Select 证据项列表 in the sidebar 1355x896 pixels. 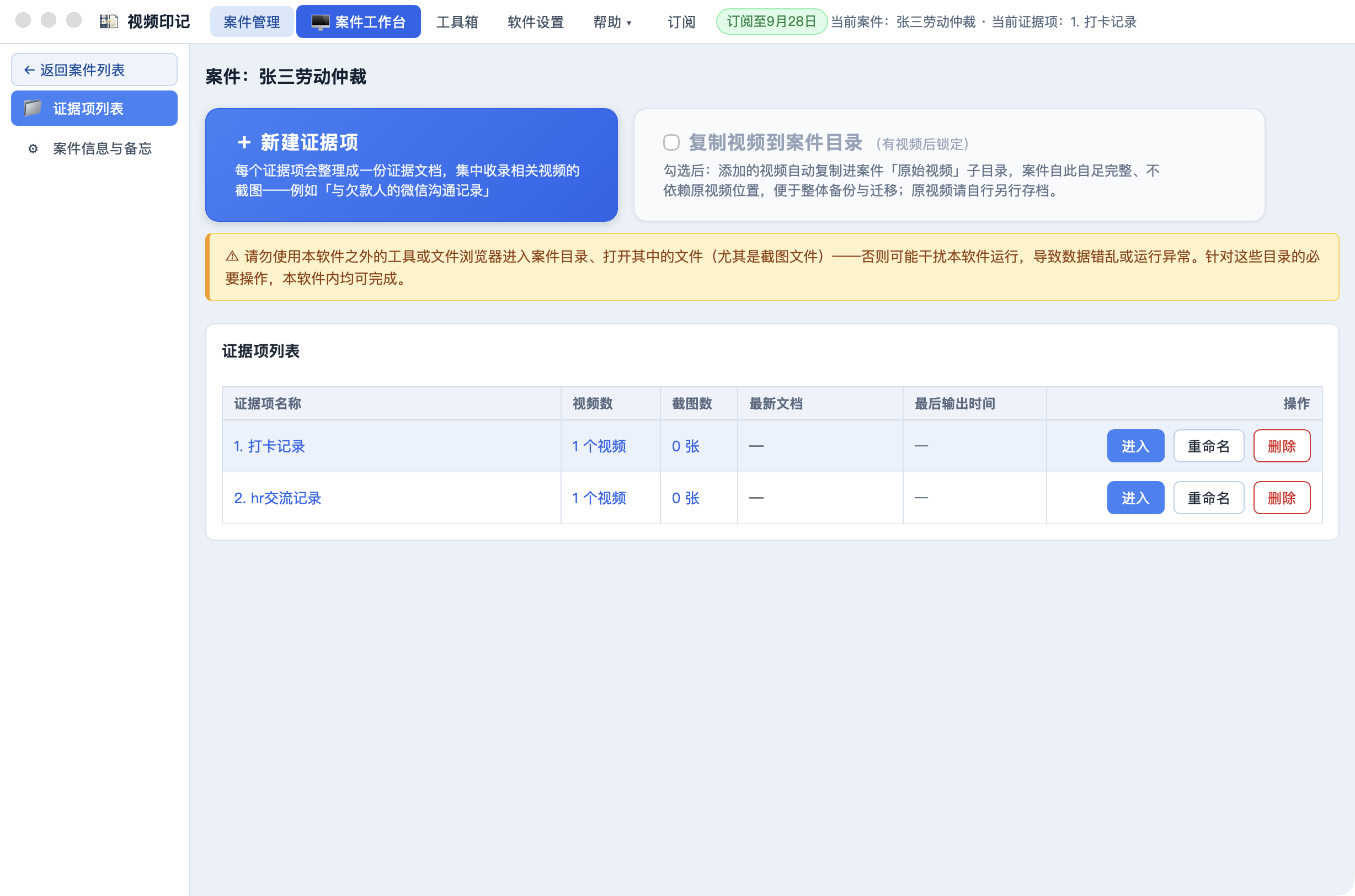coord(94,108)
